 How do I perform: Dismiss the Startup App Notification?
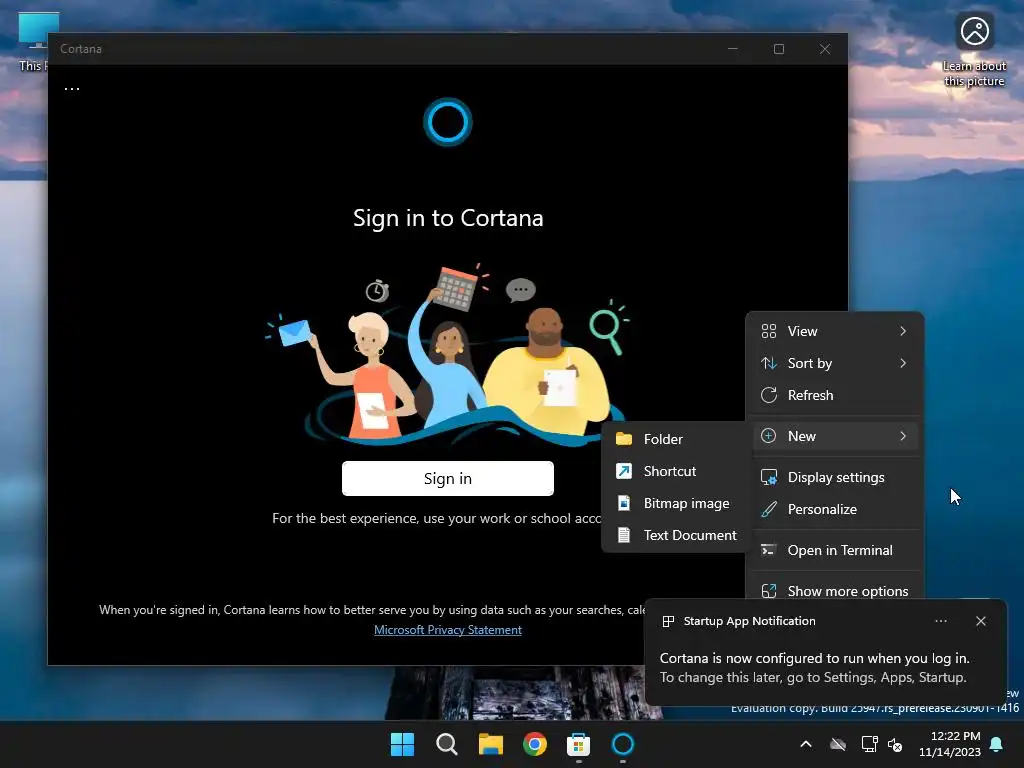click(980, 621)
